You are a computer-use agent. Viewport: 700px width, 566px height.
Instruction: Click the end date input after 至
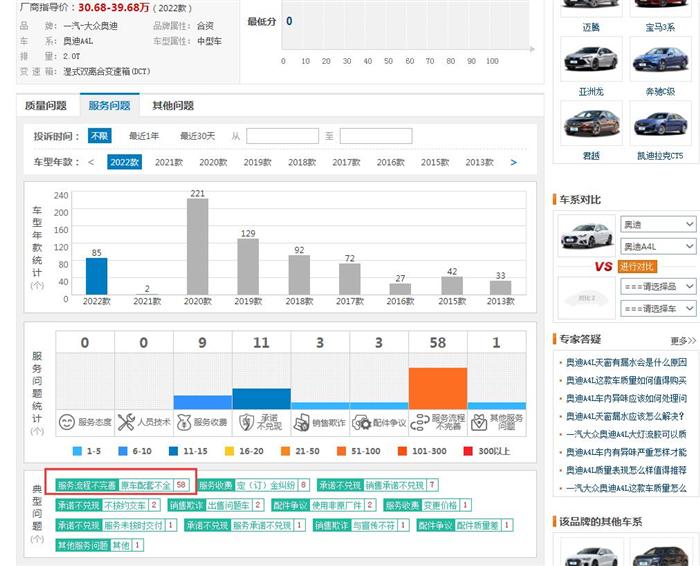pos(376,136)
